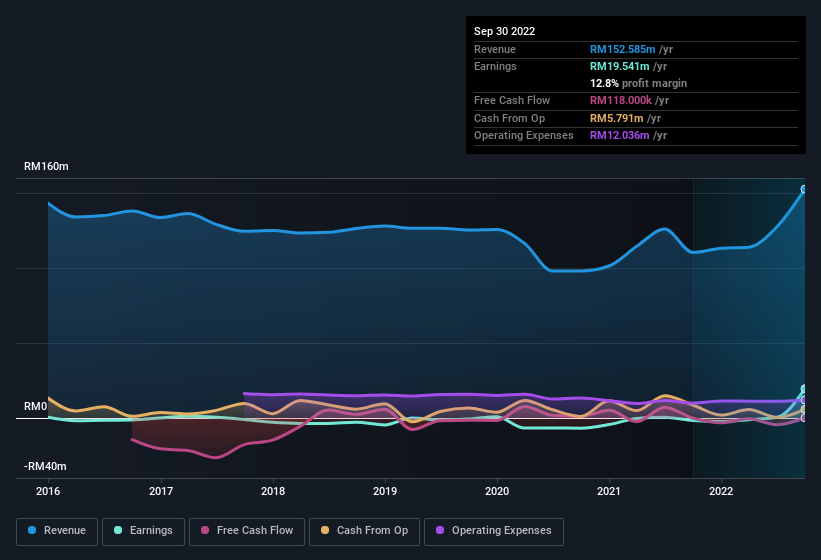Click the RM19.541m earnings value
This screenshot has height=560, width=821.
click(x=619, y=66)
